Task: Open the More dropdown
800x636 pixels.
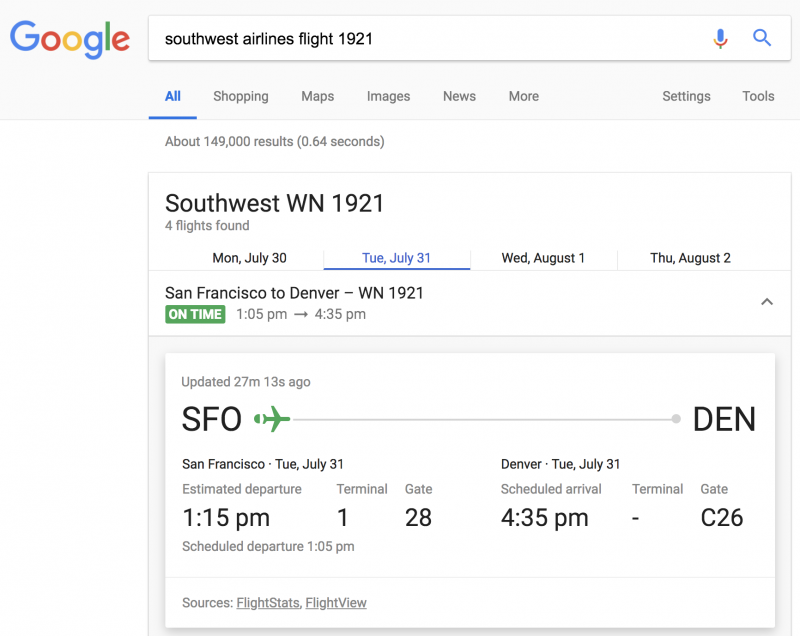Action: click(x=523, y=96)
